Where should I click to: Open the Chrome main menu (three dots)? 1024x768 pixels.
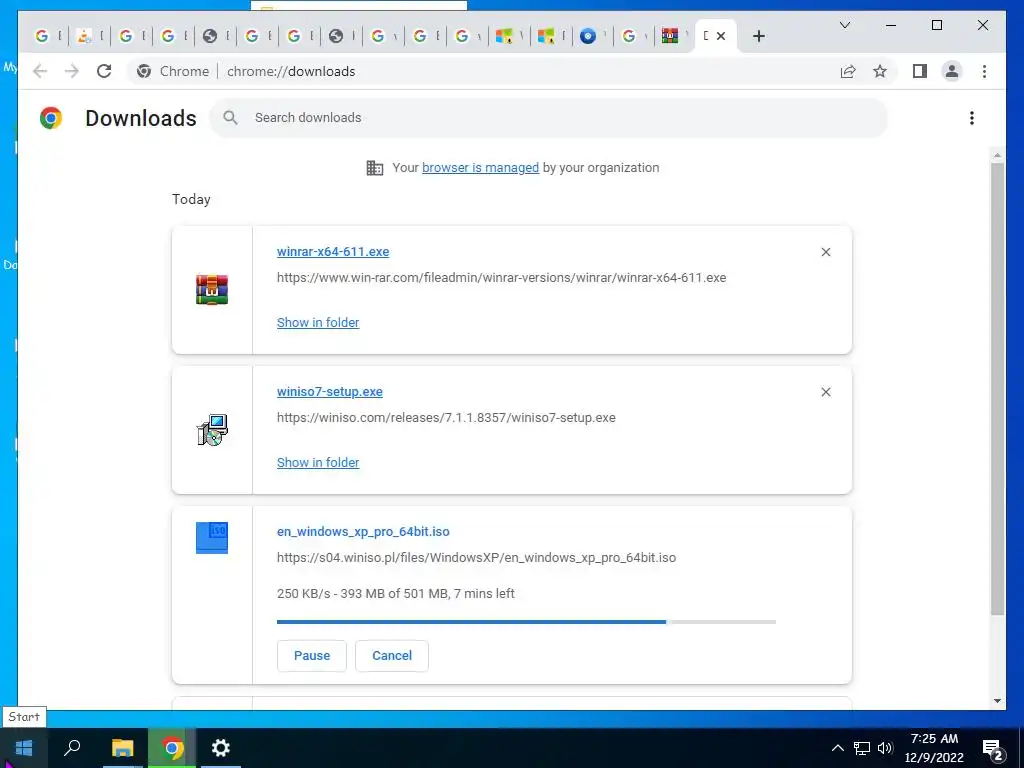coord(984,71)
